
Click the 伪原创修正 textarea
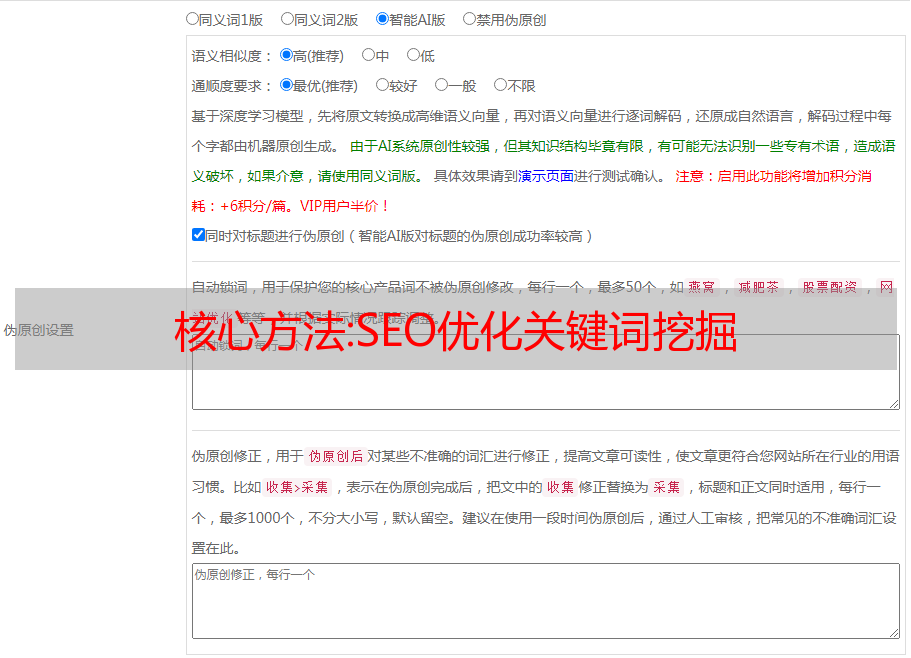[546, 601]
